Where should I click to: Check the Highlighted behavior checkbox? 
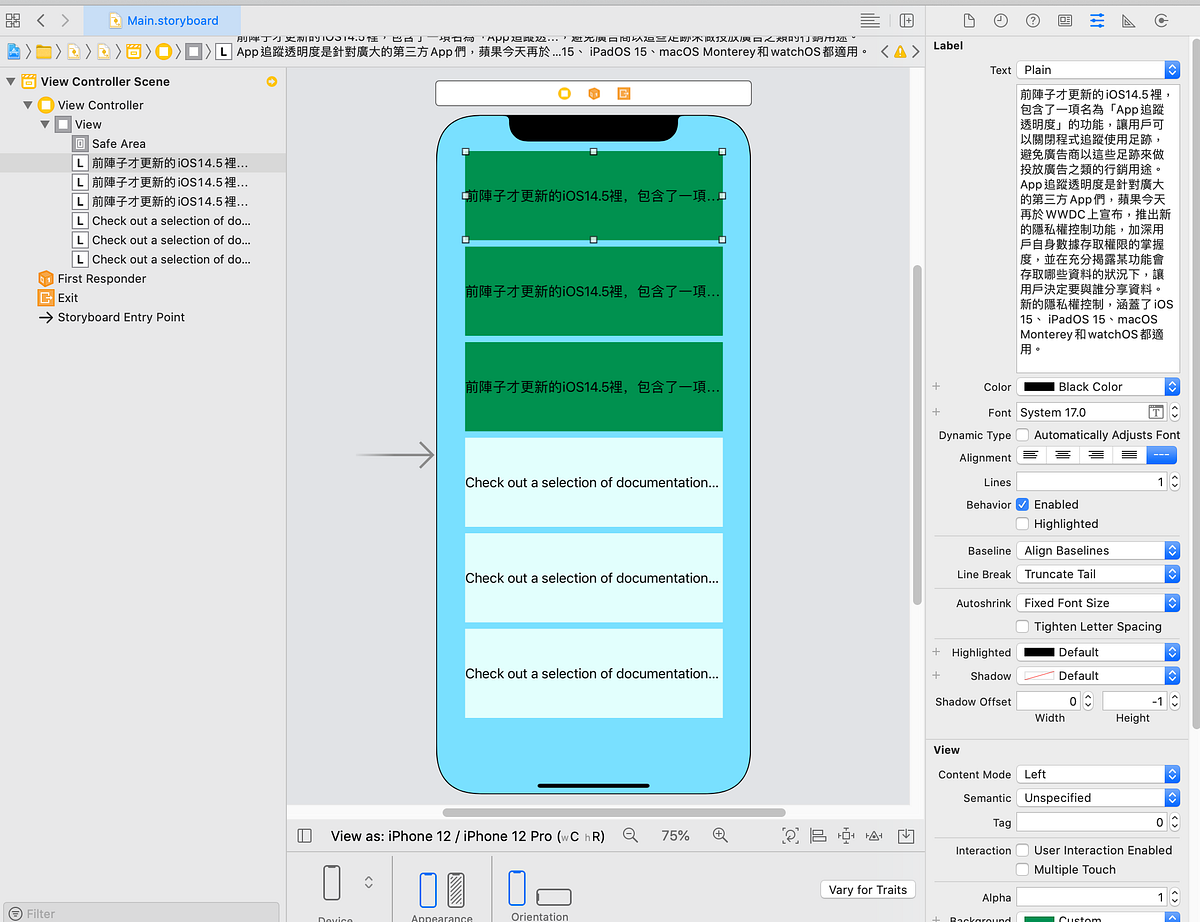coord(1022,523)
